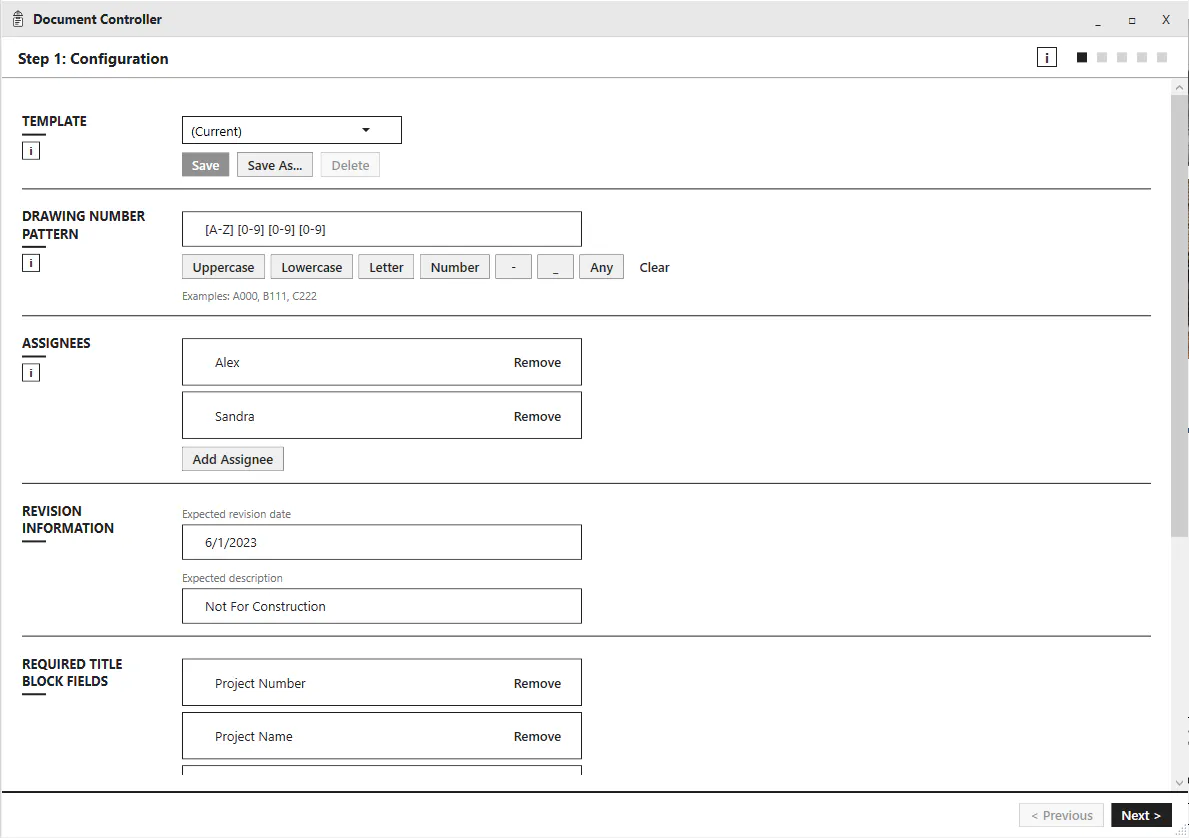1189x838 pixels.
Task: Select the fifth step indicator square
Action: 1162,58
